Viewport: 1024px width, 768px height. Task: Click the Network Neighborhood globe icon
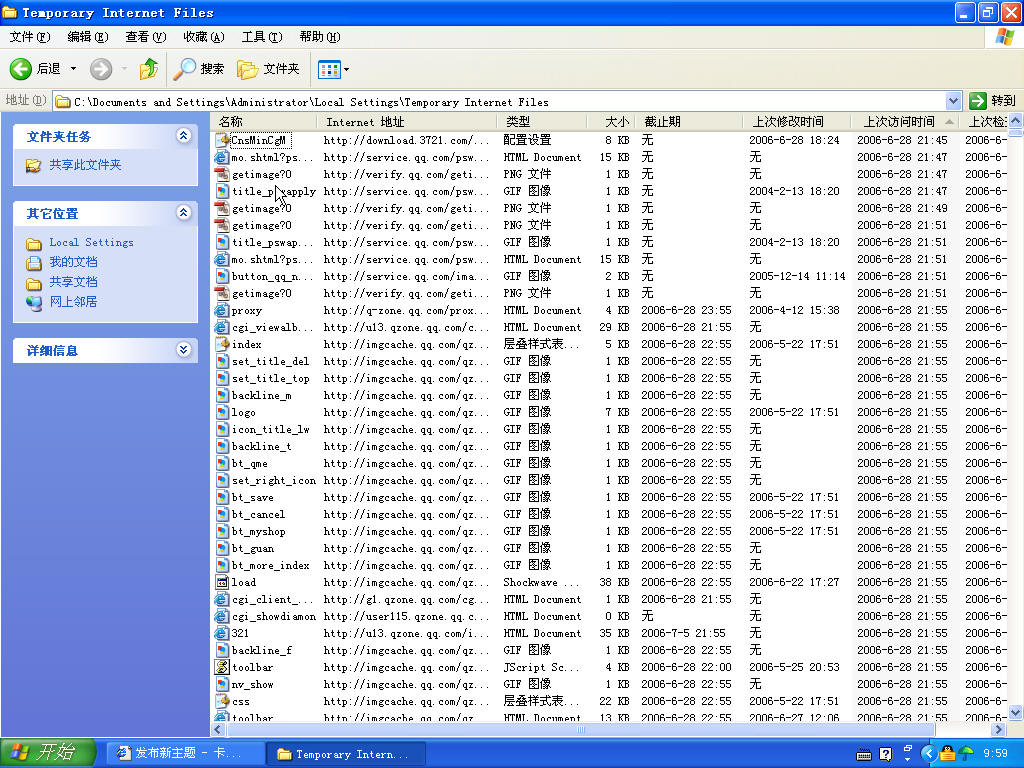(x=34, y=302)
